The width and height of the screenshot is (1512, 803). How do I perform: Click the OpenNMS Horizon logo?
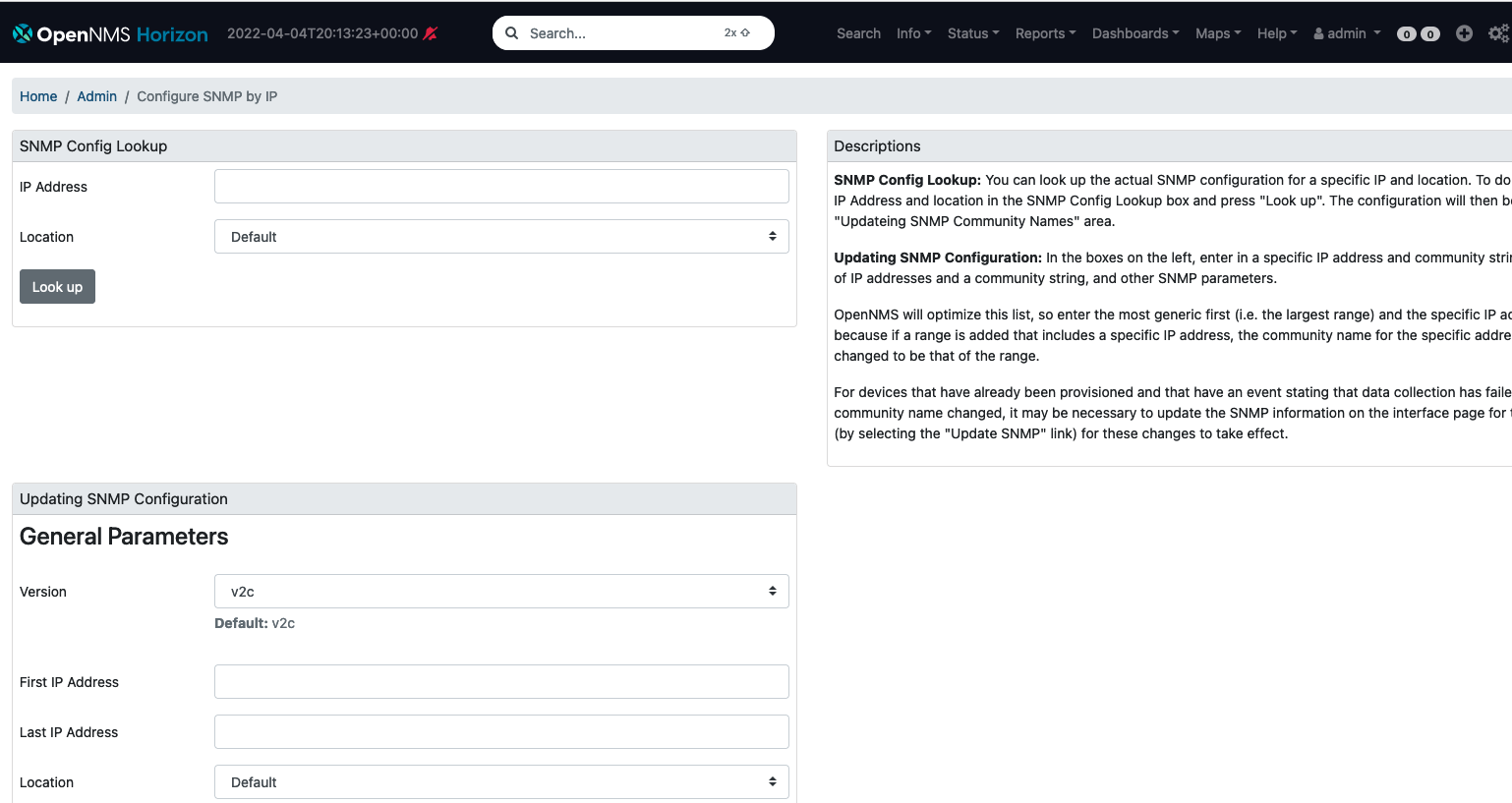click(108, 32)
